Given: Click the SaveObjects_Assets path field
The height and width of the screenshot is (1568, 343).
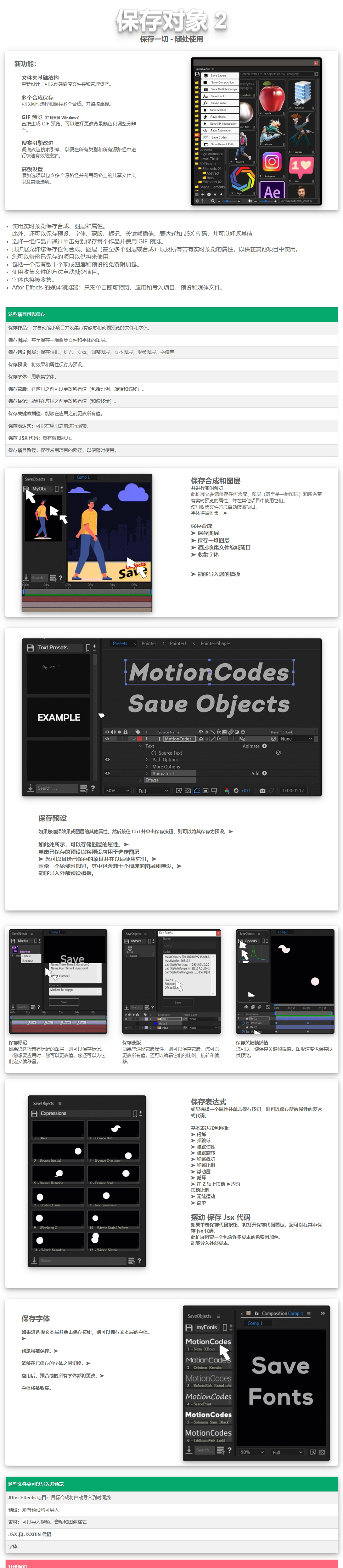Looking at the screenshot, I should click(x=299, y=201).
